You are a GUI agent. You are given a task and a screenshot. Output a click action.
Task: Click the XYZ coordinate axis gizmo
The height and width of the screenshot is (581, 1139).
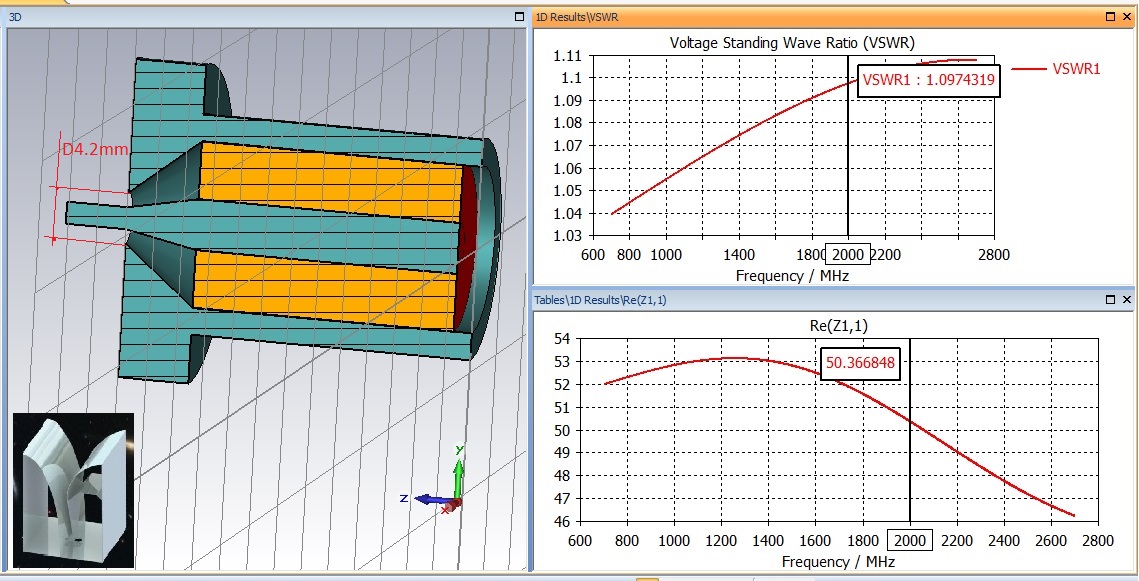tap(436, 481)
